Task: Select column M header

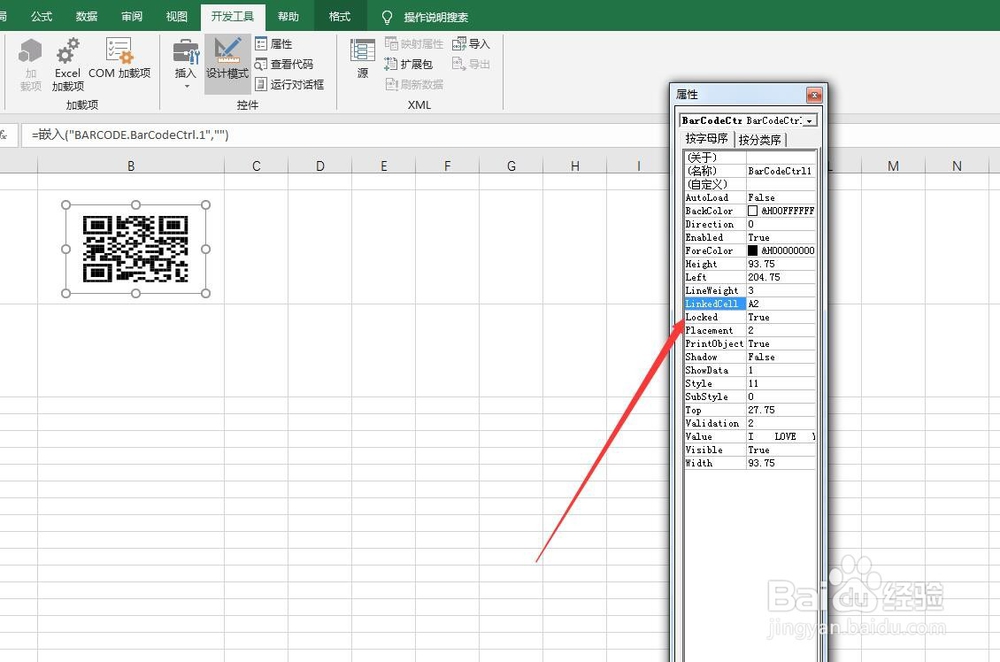Action: click(x=893, y=166)
